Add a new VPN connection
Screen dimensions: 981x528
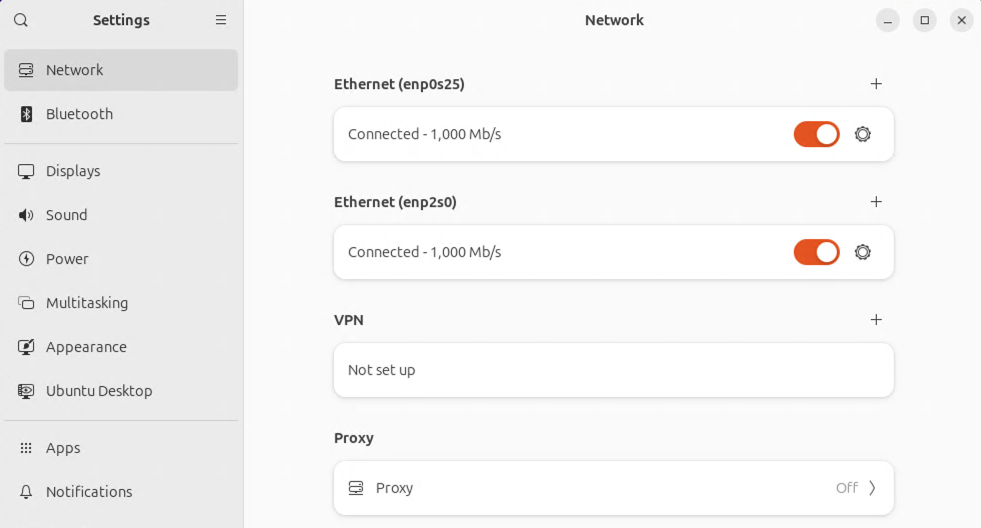(x=876, y=320)
